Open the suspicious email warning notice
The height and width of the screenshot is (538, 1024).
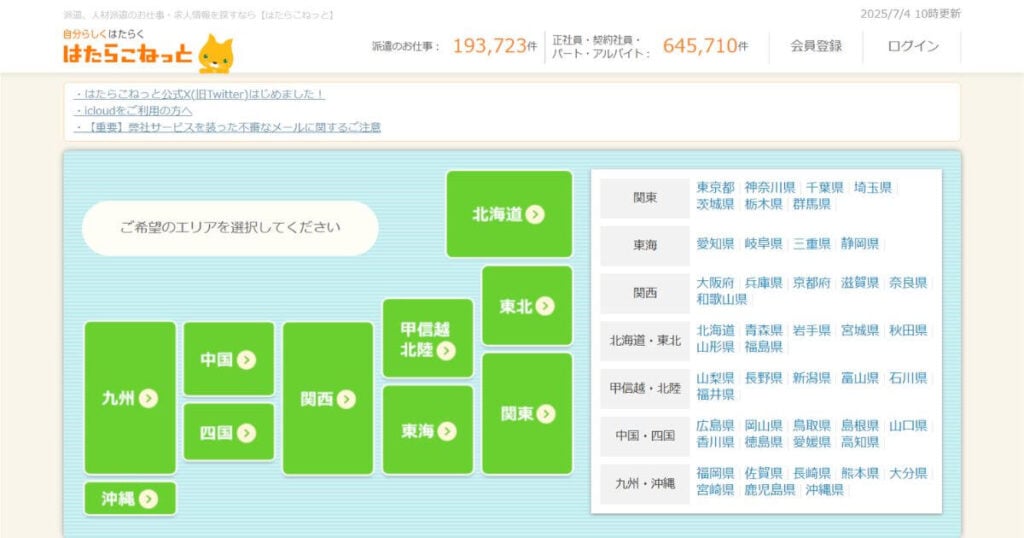[227, 127]
